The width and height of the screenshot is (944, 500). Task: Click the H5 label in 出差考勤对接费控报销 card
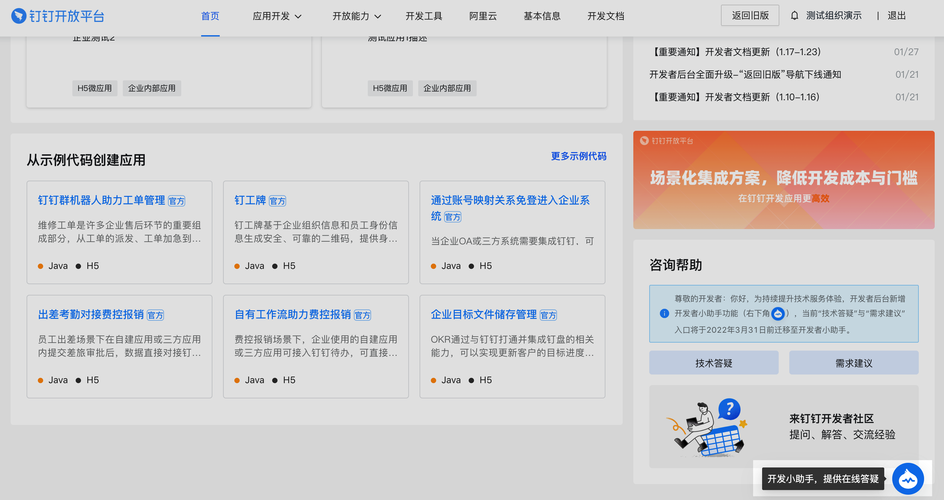click(93, 380)
